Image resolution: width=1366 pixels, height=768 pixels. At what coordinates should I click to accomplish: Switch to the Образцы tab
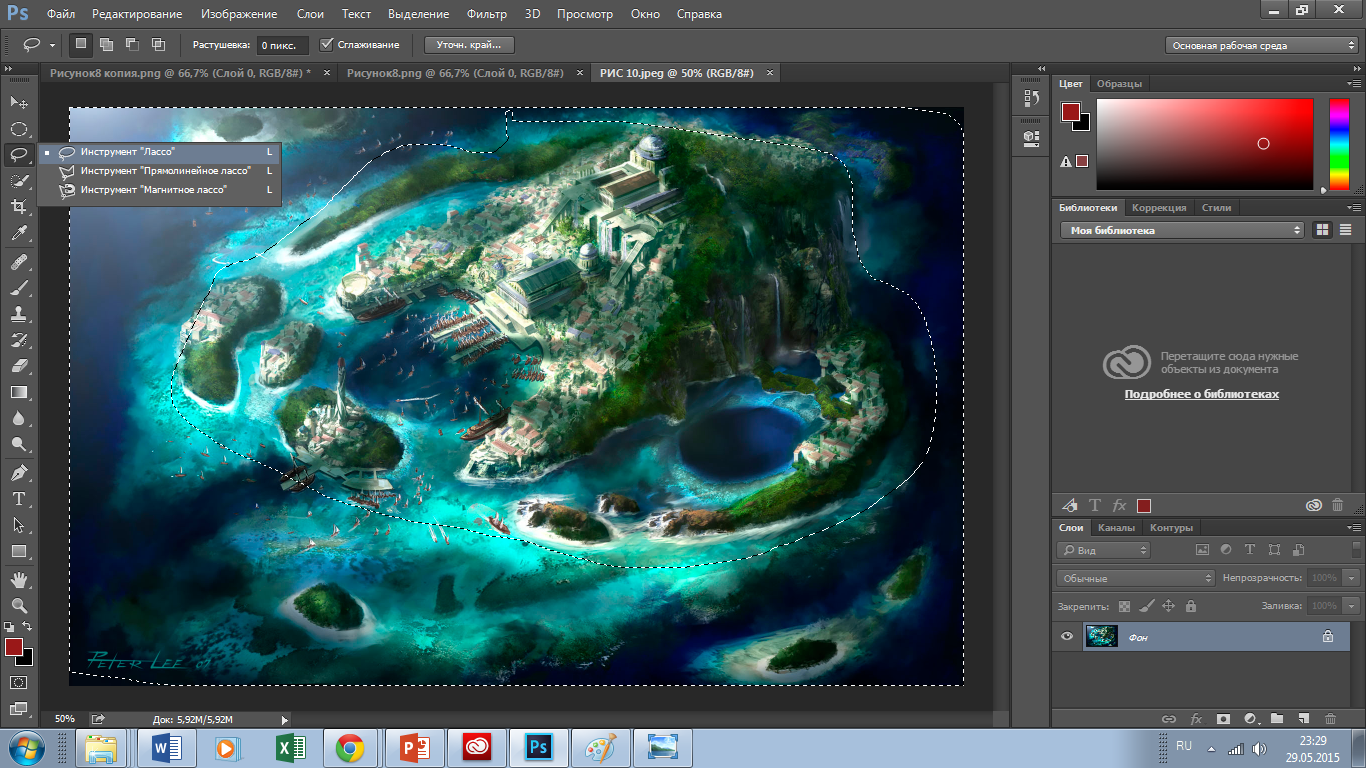pyautogui.click(x=1119, y=84)
